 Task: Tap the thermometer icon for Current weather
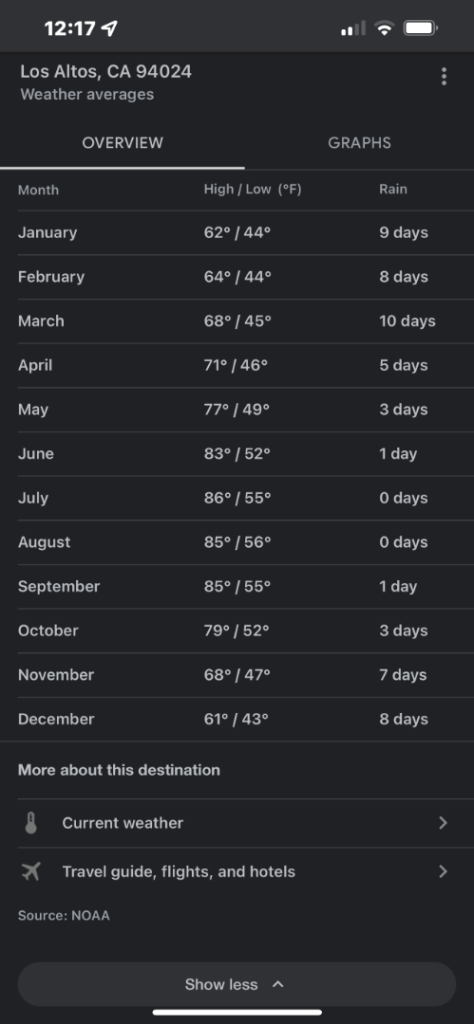pyautogui.click(x=31, y=823)
